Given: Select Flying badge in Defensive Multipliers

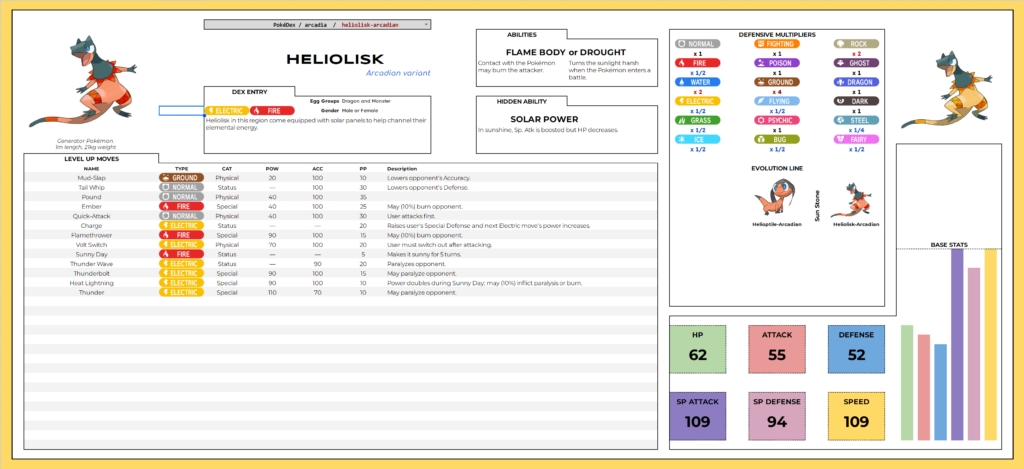Looking at the screenshot, I should (x=776, y=101).
